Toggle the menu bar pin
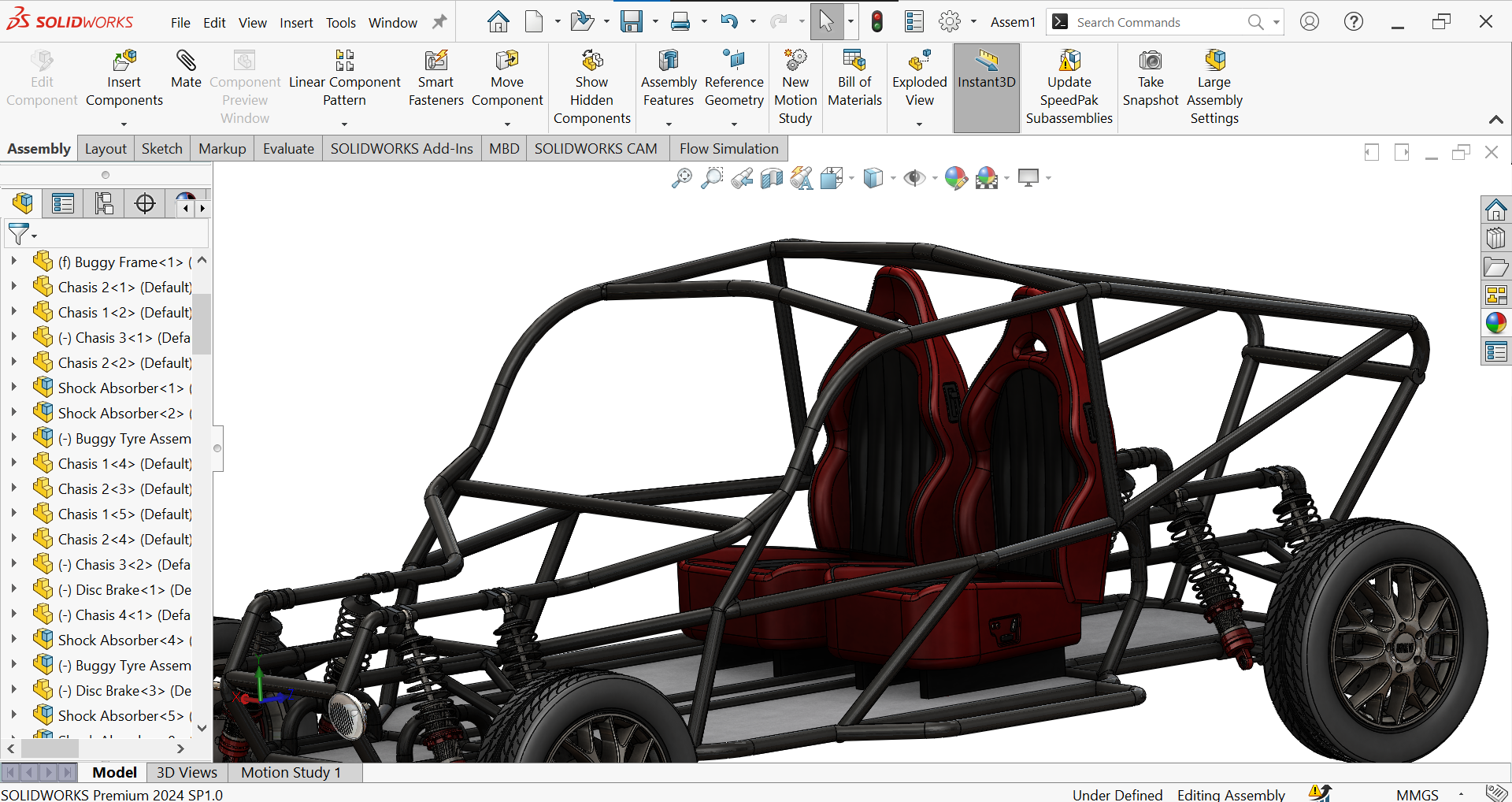The image size is (1512, 802). point(439,22)
